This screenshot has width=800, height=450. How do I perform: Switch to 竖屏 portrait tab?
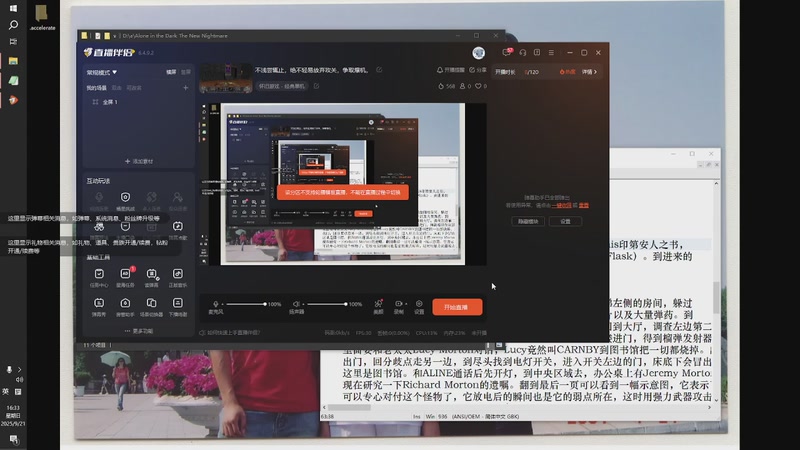pyautogui.click(x=186, y=72)
